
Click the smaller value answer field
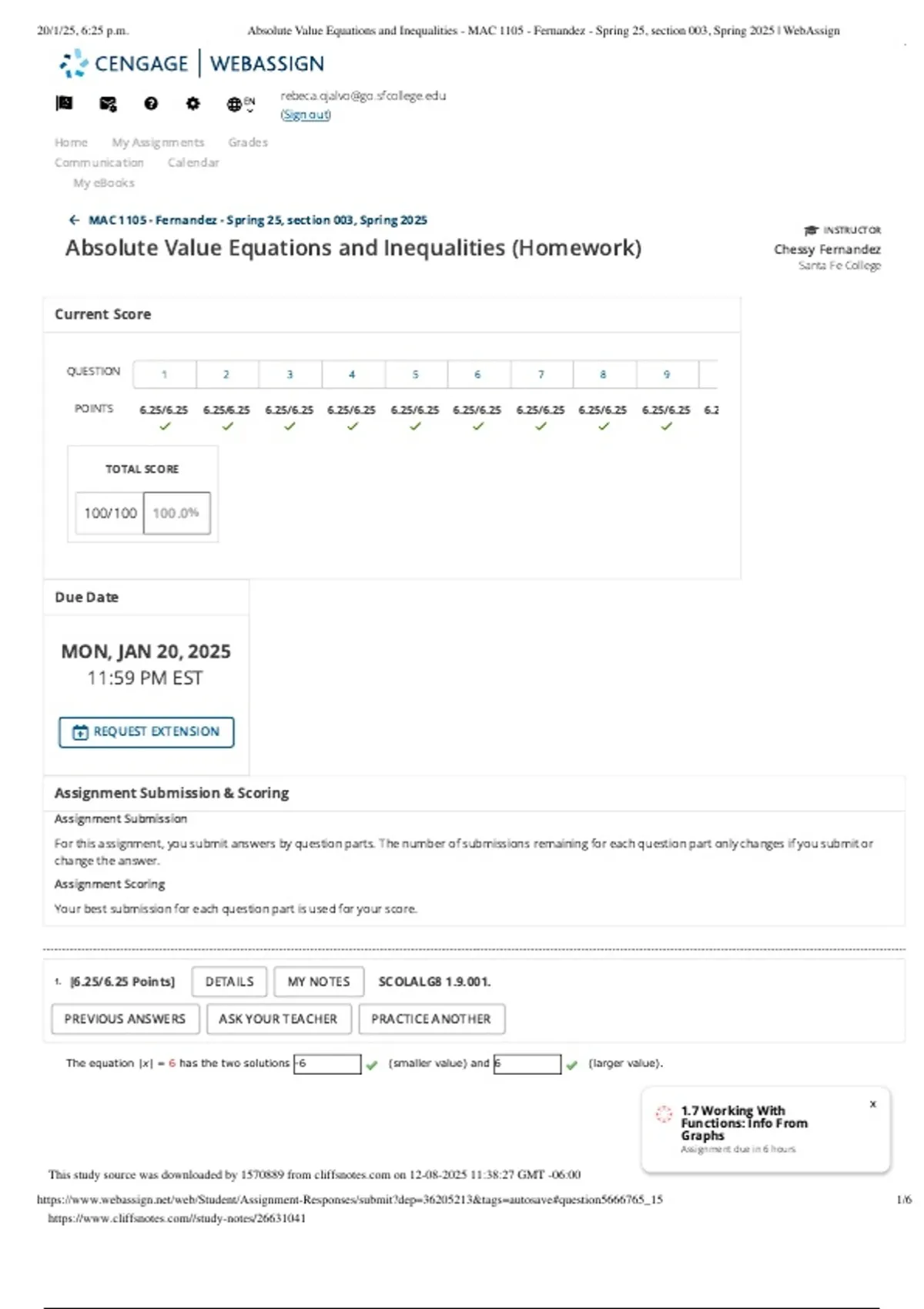coord(327,1063)
